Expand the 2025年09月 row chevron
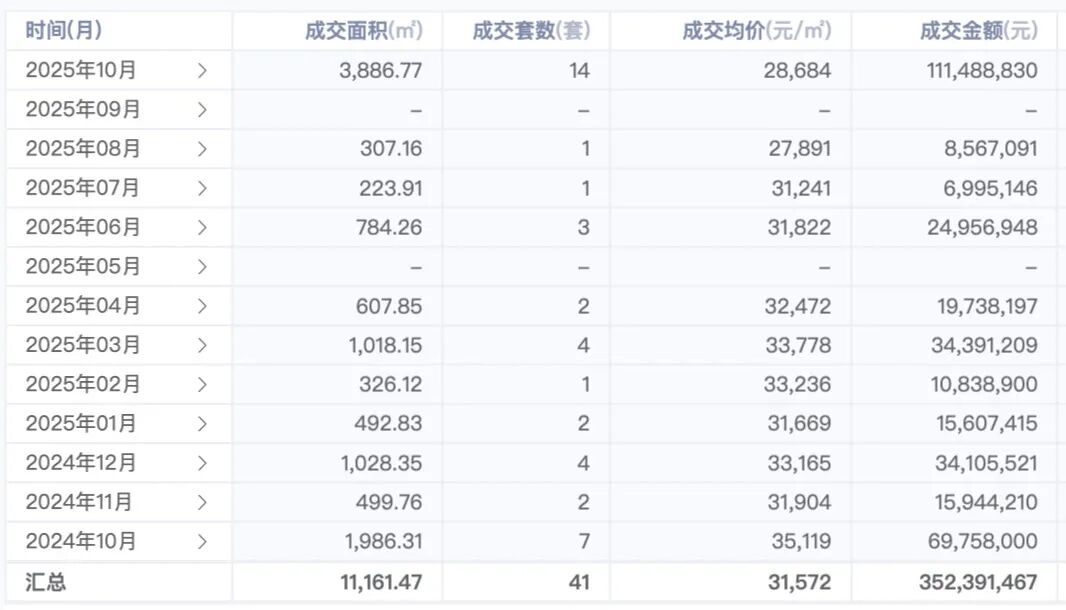This screenshot has width=1066, height=610. (202, 110)
